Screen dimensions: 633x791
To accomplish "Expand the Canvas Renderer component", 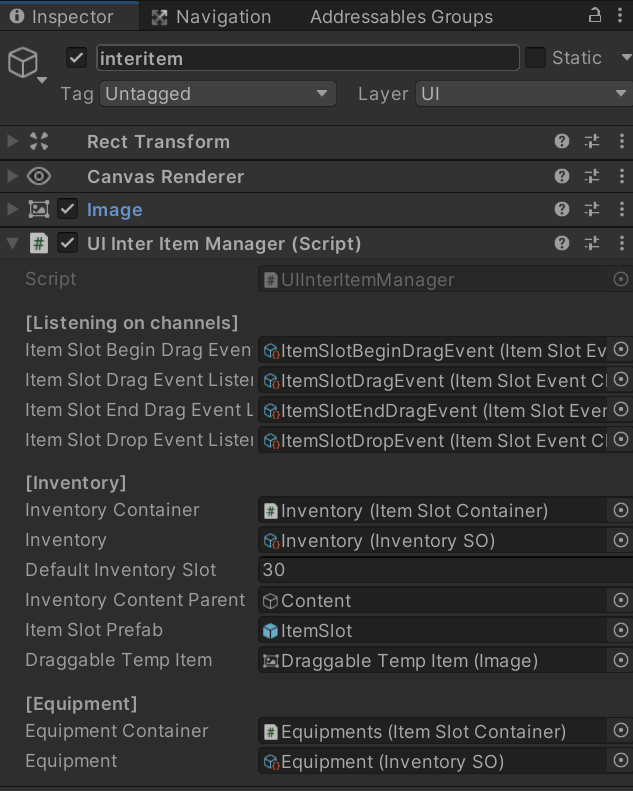I will pyautogui.click(x=13, y=176).
